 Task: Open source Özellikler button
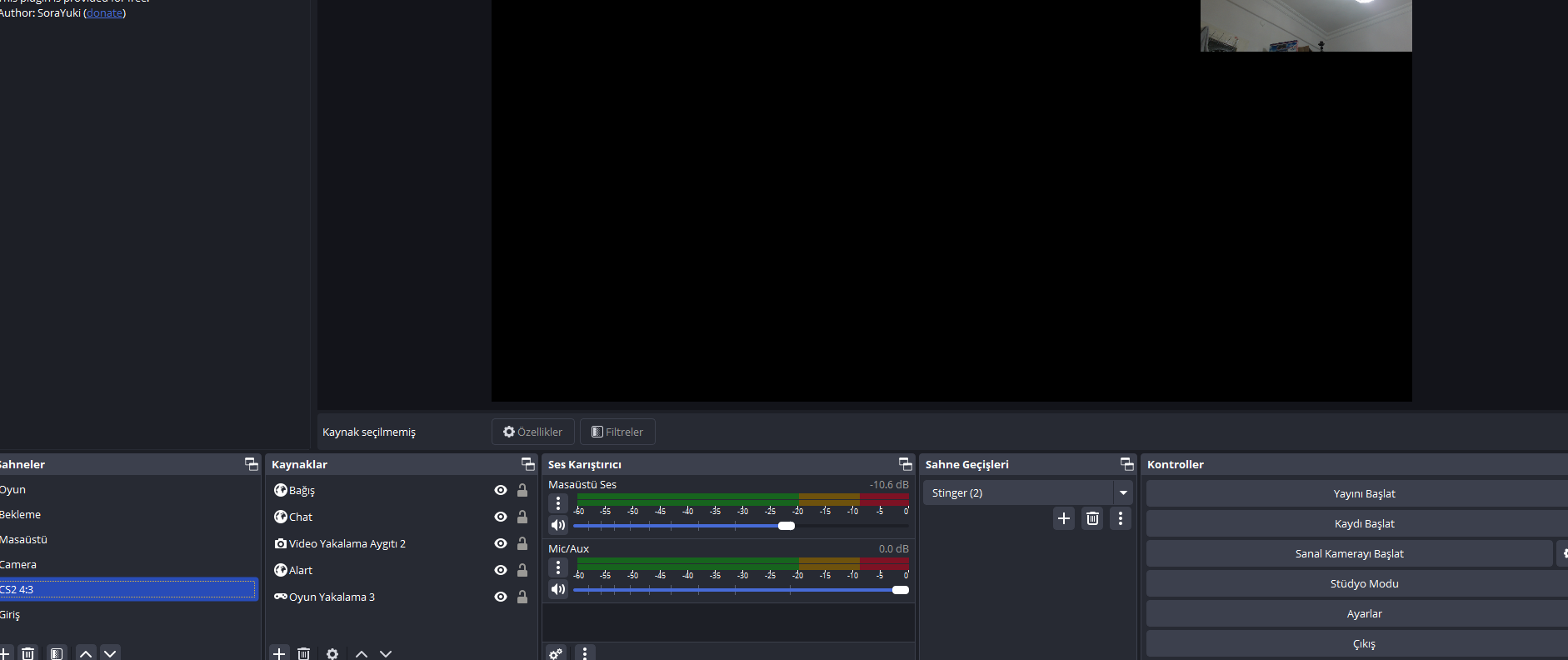[x=532, y=432]
